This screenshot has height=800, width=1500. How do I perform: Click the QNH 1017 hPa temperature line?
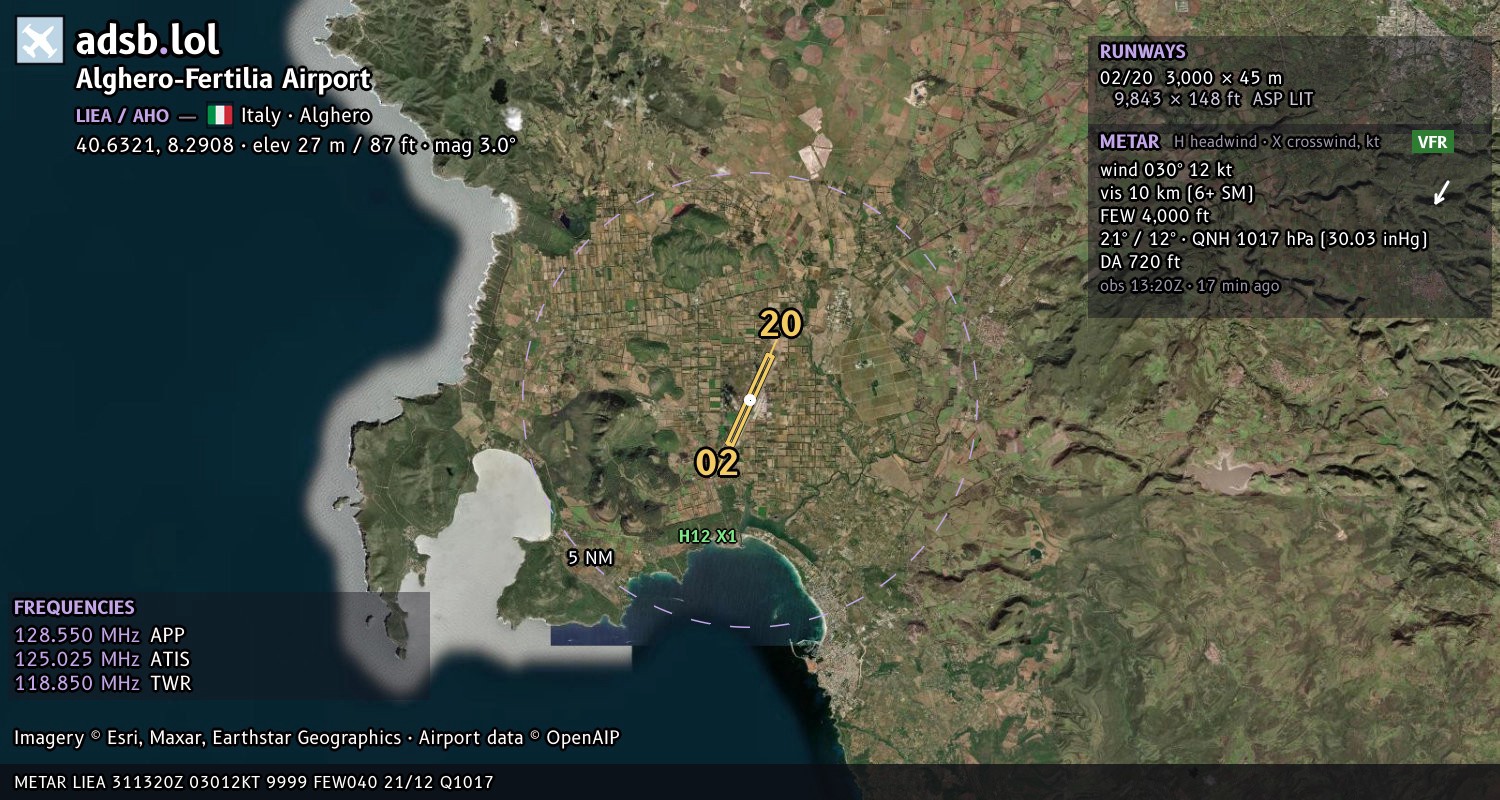(1263, 239)
